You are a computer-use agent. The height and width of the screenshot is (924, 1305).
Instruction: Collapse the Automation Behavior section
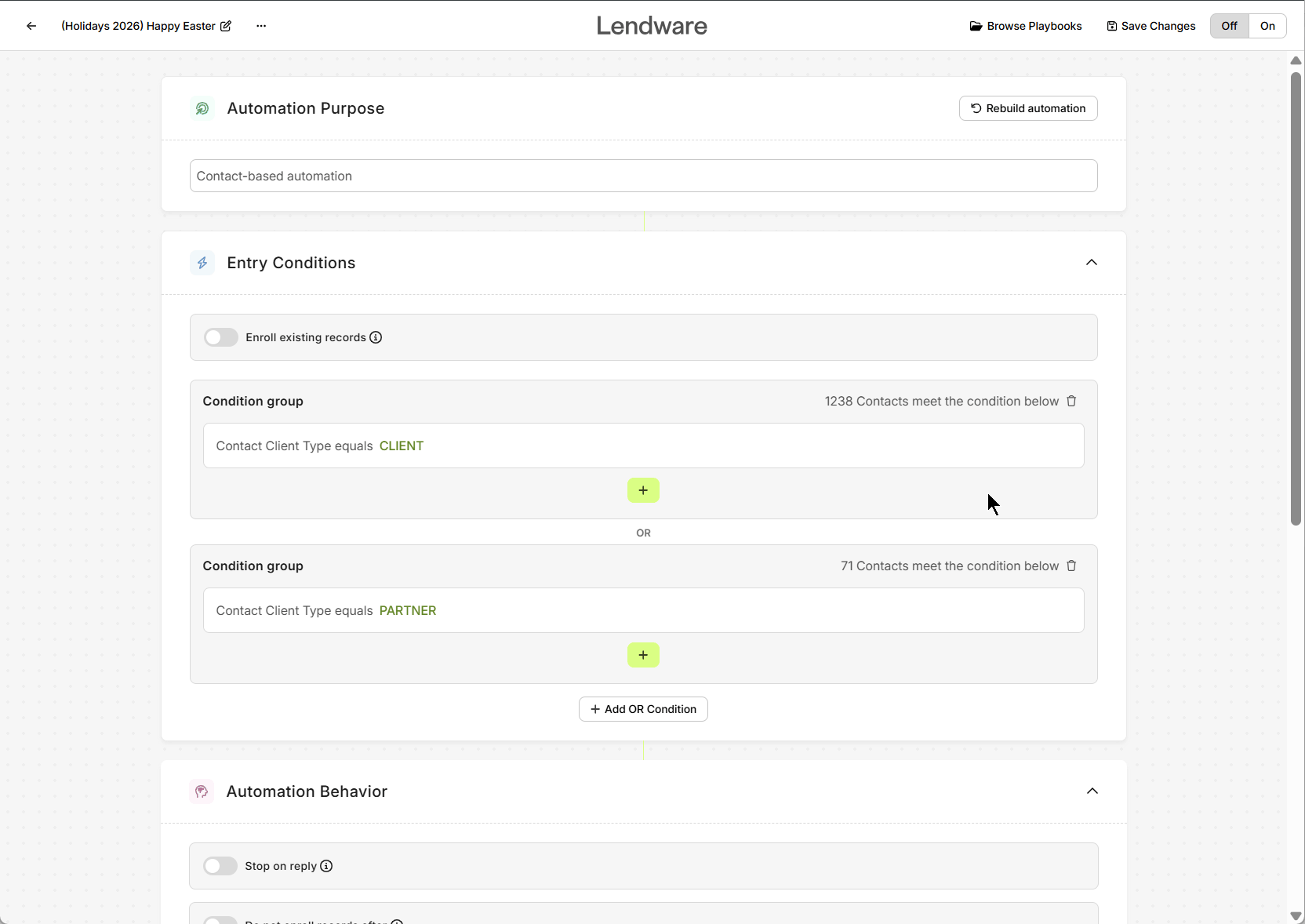pyautogui.click(x=1092, y=791)
